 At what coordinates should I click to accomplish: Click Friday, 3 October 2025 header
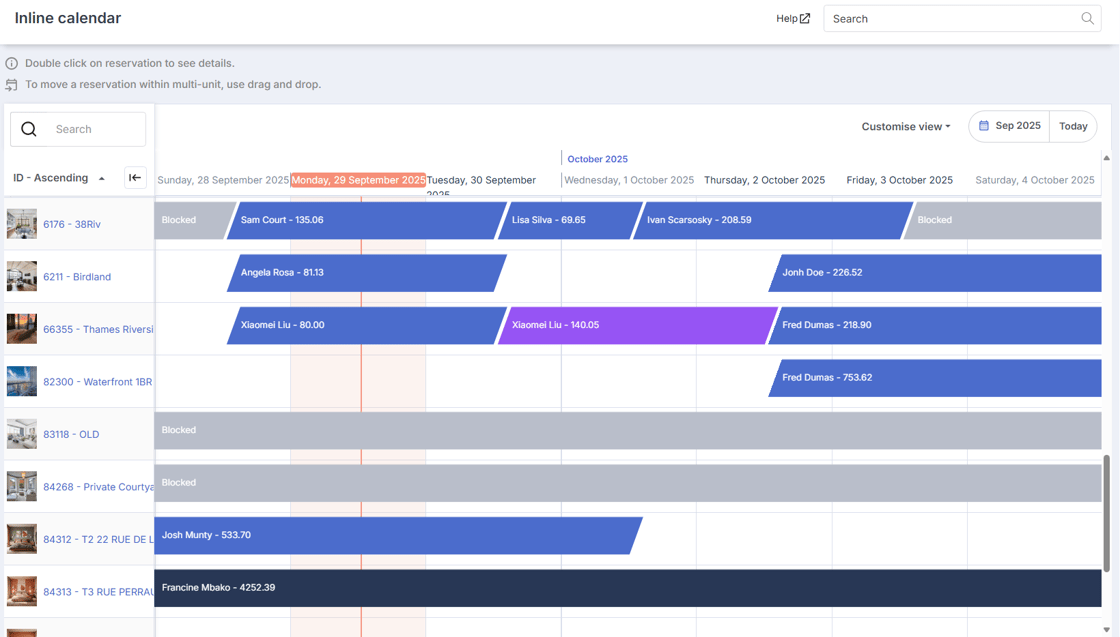[899, 180]
